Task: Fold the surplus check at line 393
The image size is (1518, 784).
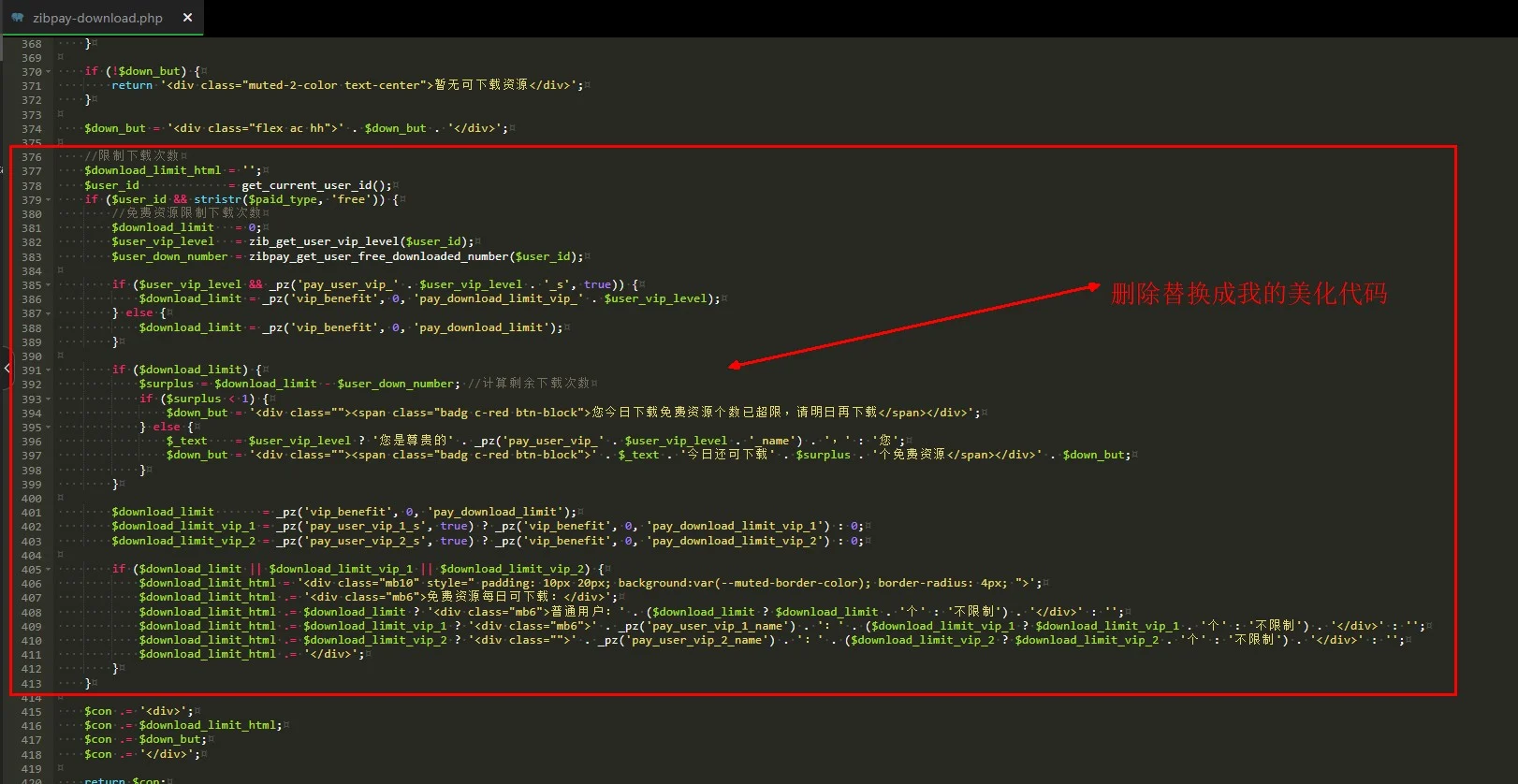Action: pos(49,399)
